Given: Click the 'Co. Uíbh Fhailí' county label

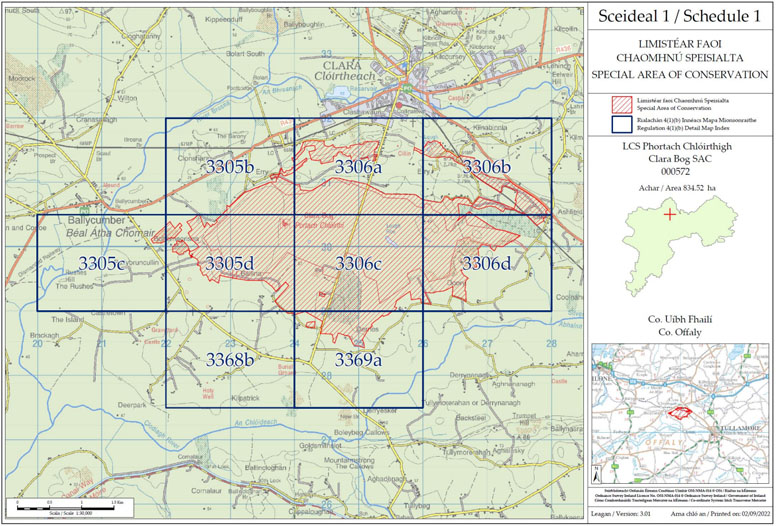Looking at the screenshot, I should point(680,320).
